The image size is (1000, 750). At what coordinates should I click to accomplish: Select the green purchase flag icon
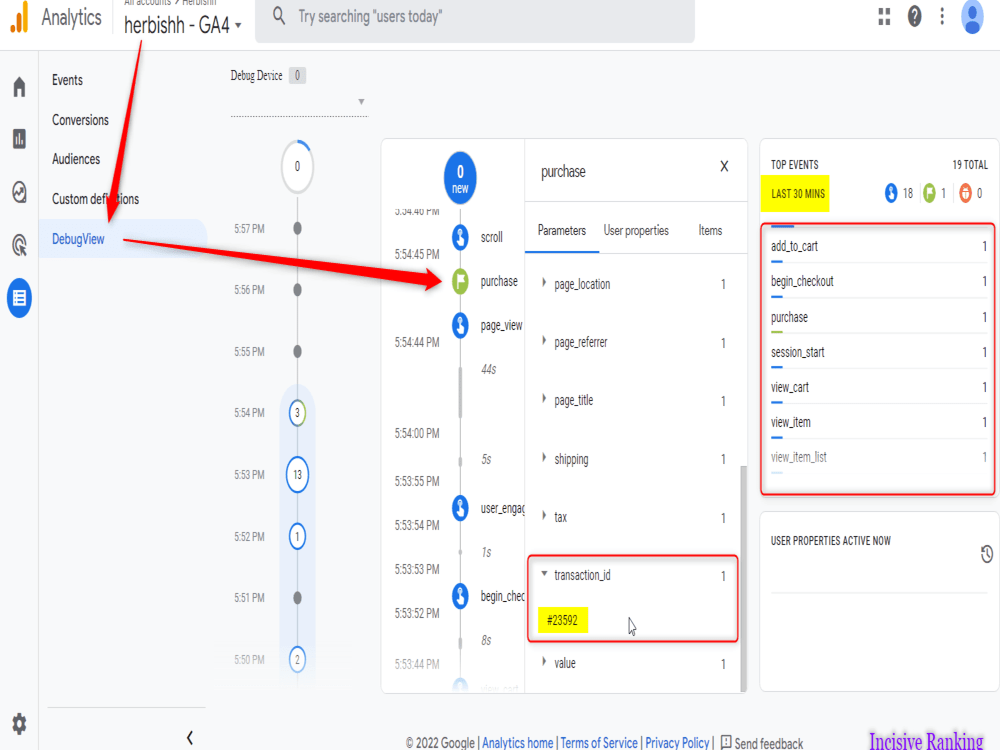pyautogui.click(x=460, y=281)
